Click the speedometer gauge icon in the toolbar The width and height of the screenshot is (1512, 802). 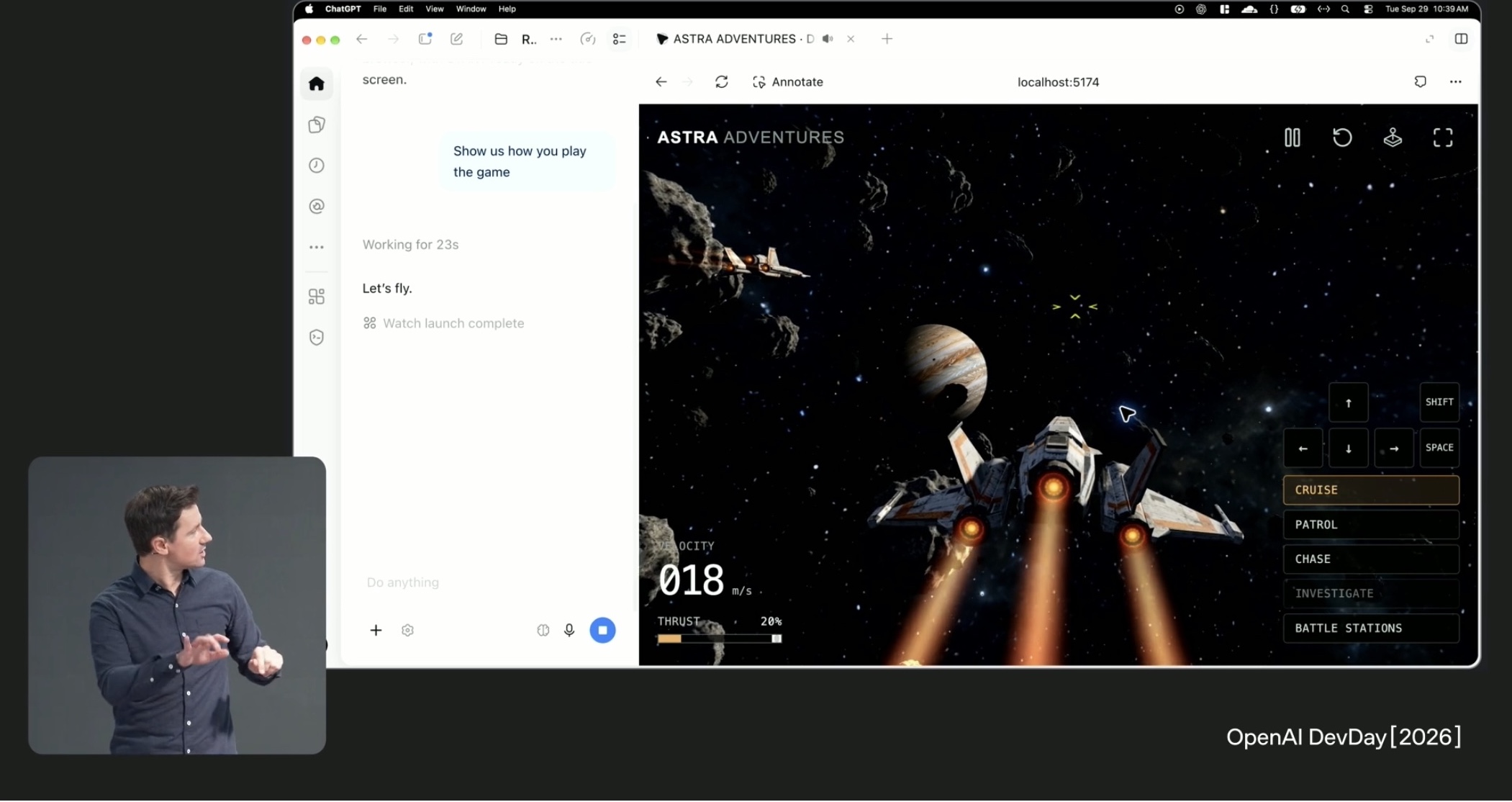[588, 39]
